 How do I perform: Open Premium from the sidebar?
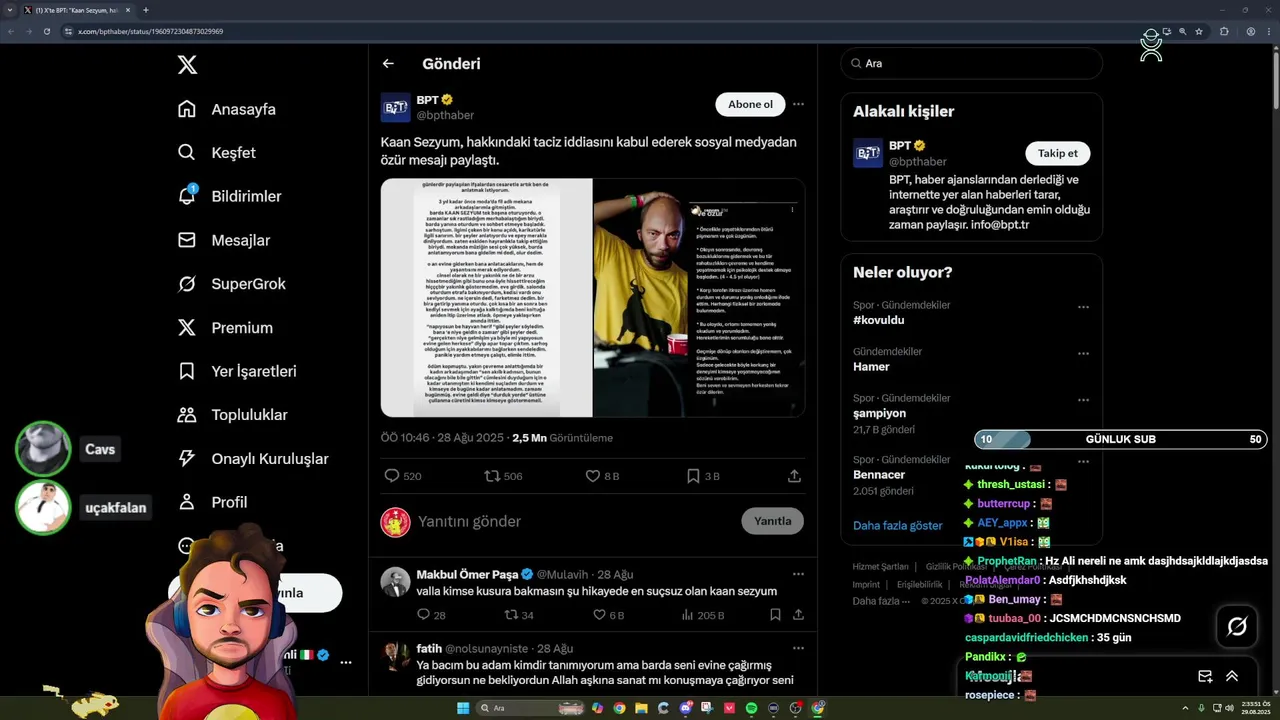point(225,328)
